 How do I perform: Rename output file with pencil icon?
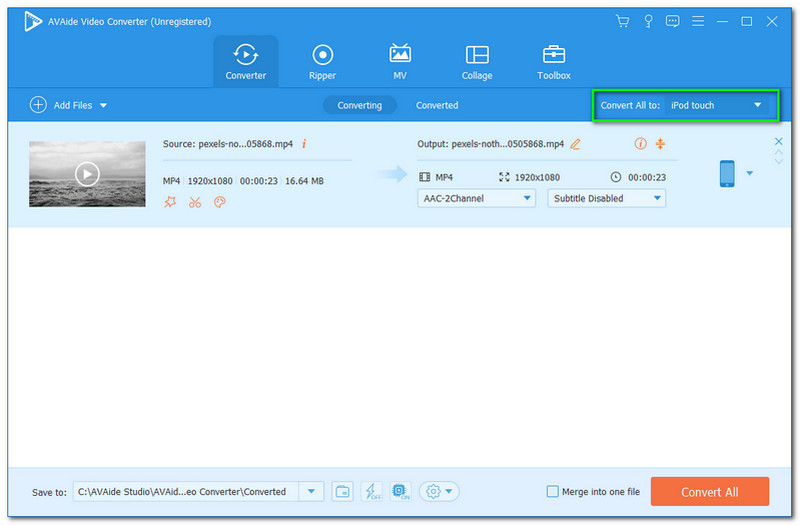click(x=575, y=144)
